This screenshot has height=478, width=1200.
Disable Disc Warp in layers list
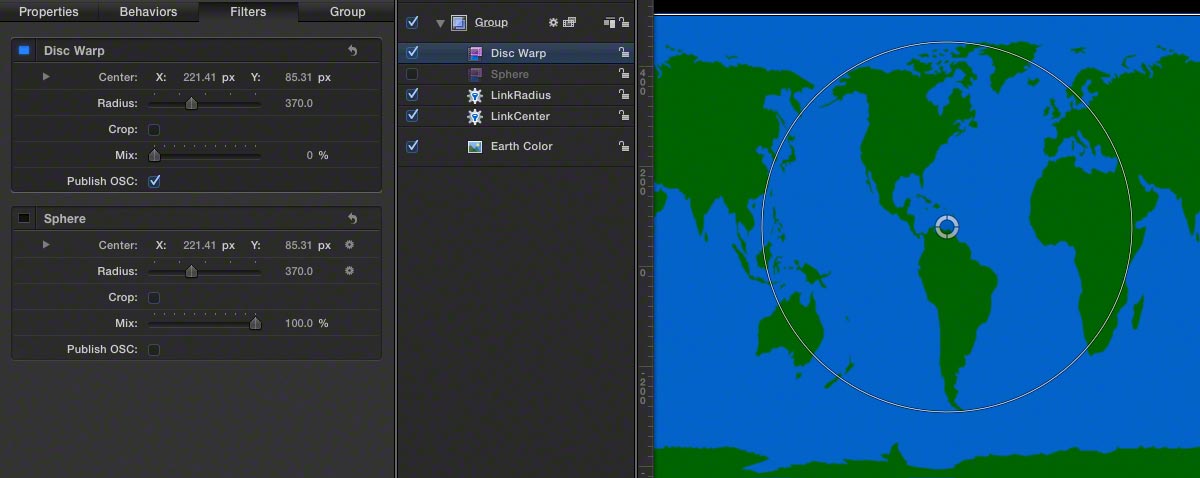(x=412, y=52)
